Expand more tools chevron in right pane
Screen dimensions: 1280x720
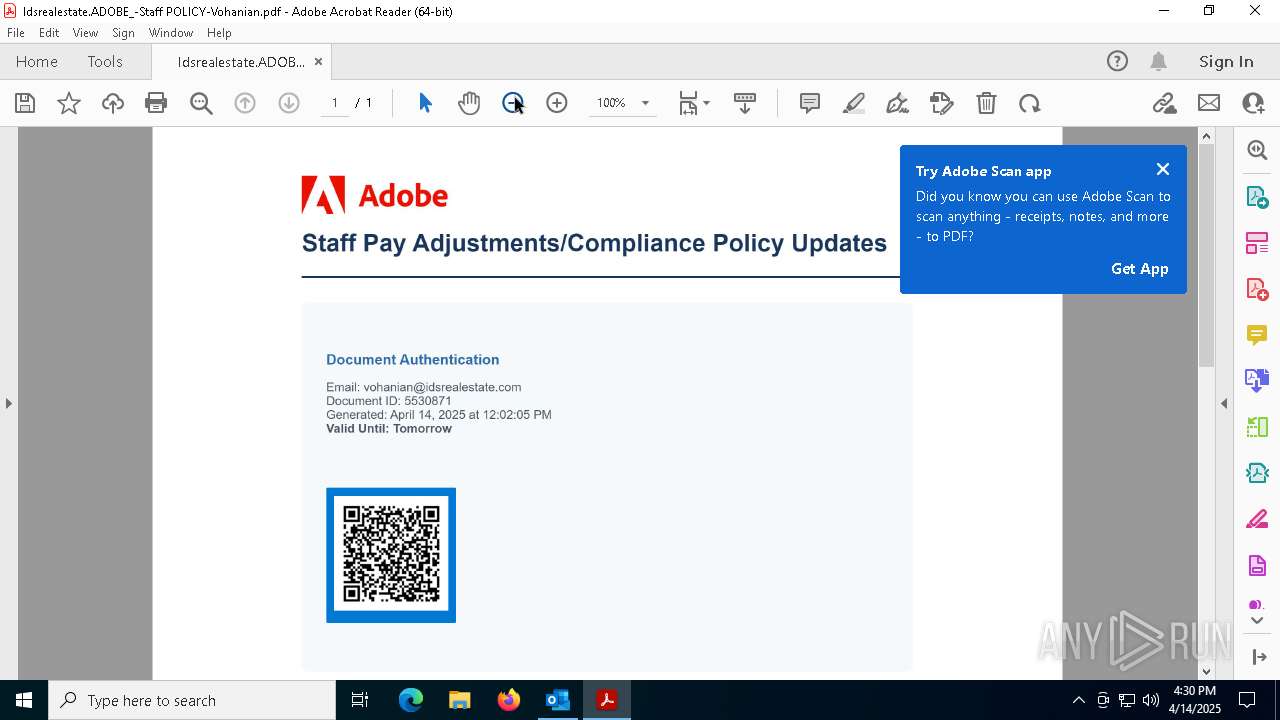(x=1257, y=621)
